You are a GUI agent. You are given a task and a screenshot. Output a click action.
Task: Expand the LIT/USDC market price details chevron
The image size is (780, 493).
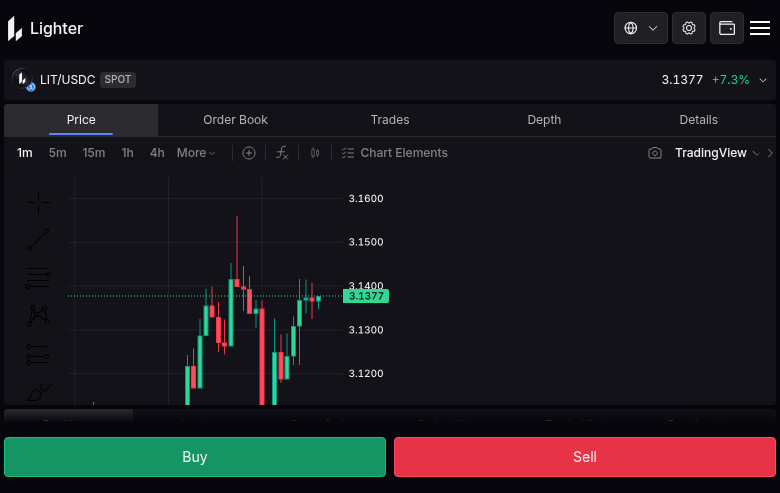tap(763, 80)
